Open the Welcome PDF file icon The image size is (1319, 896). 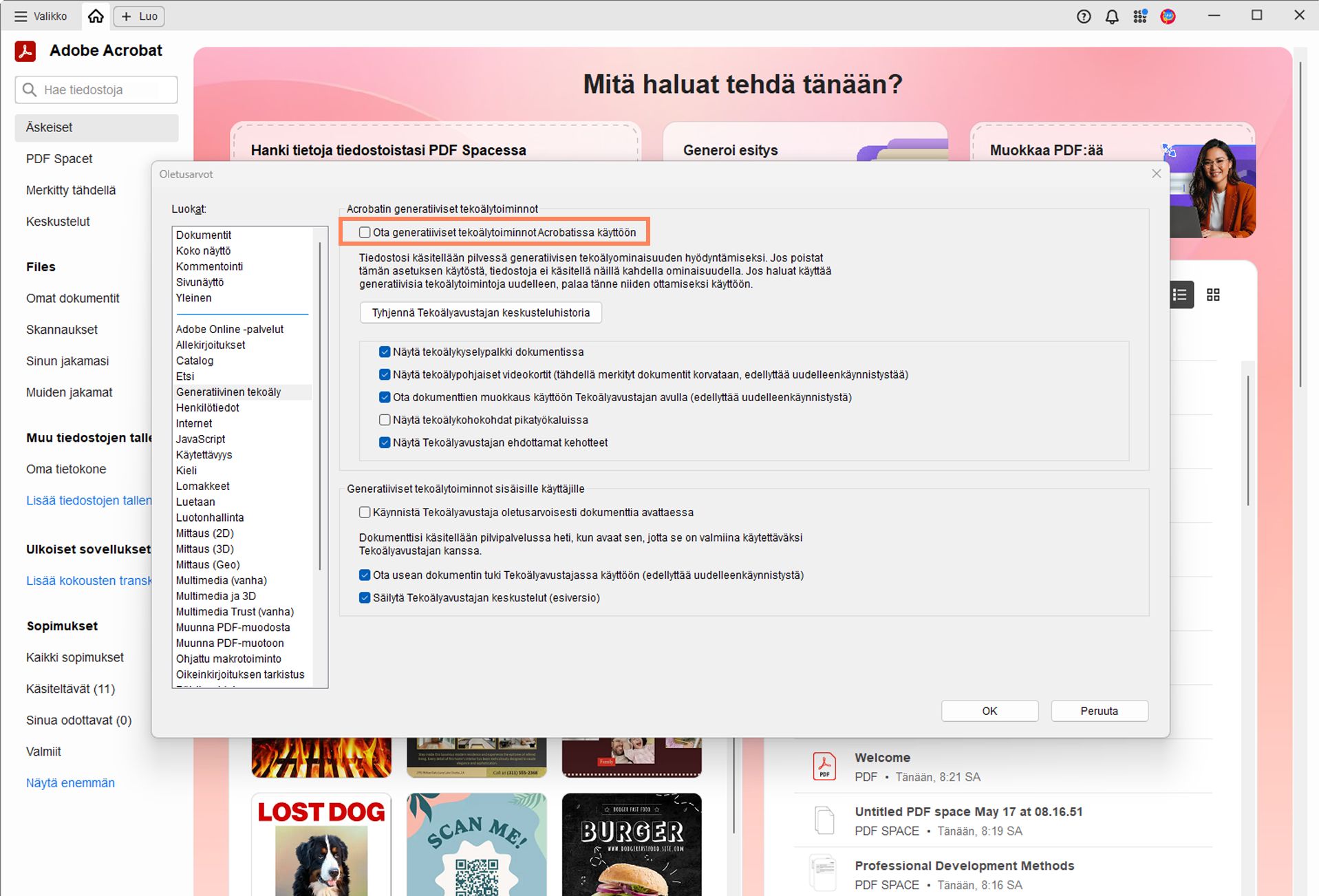tap(824, 767)
